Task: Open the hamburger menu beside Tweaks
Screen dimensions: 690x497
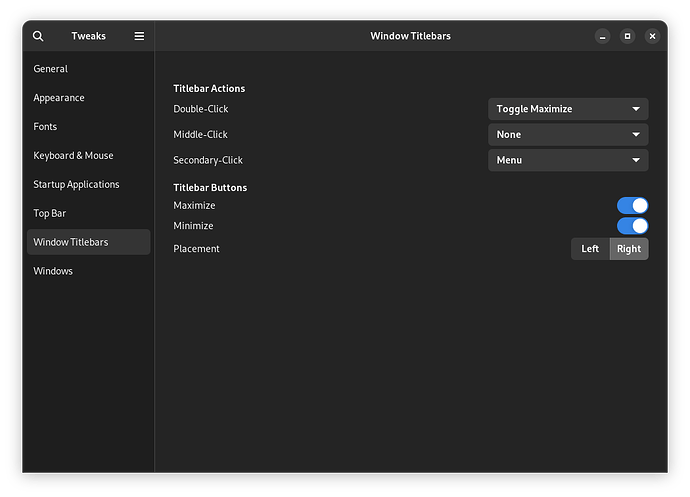Action: click(139, 36)
